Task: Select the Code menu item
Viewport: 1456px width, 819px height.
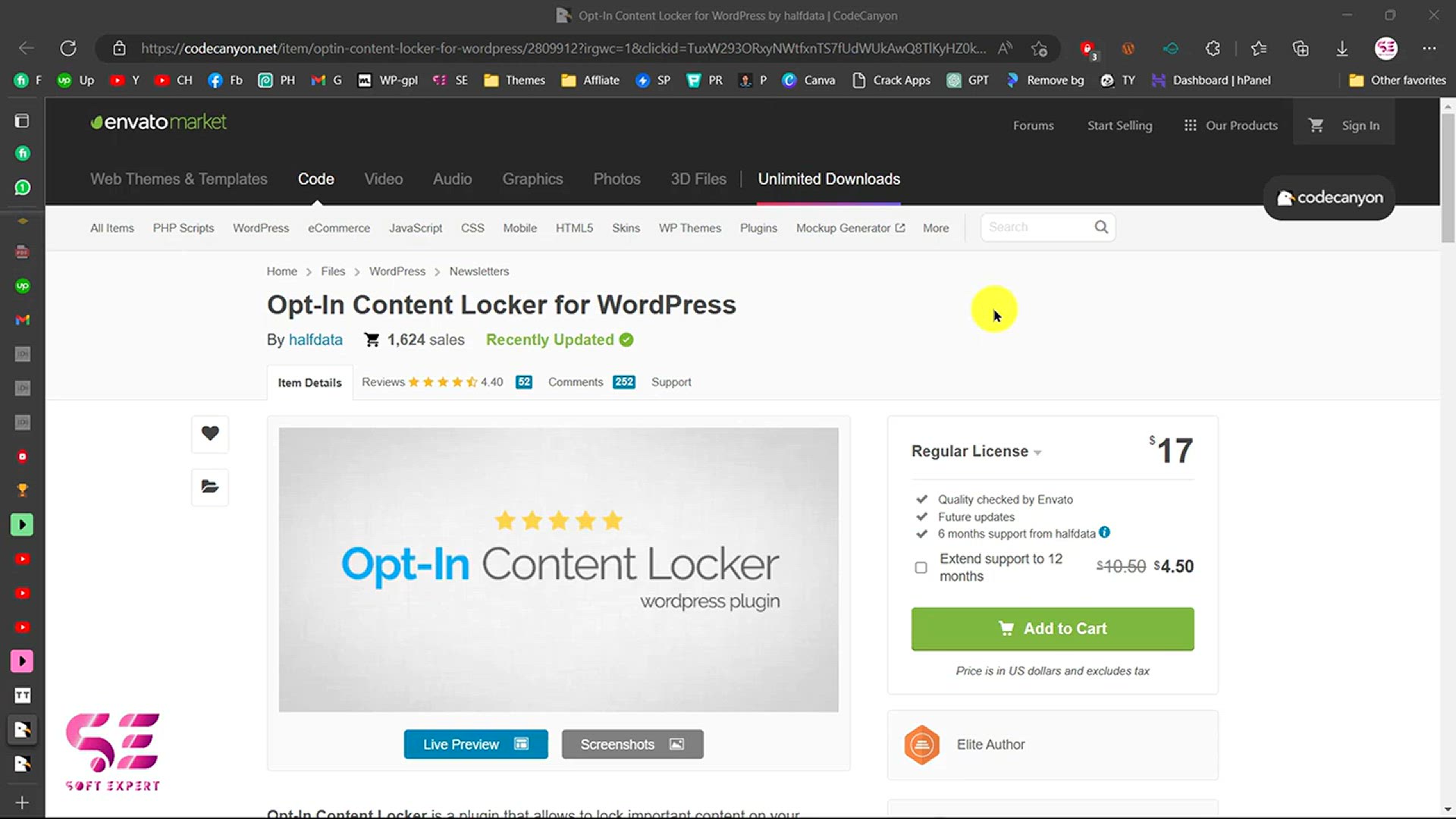Action: 315,179
